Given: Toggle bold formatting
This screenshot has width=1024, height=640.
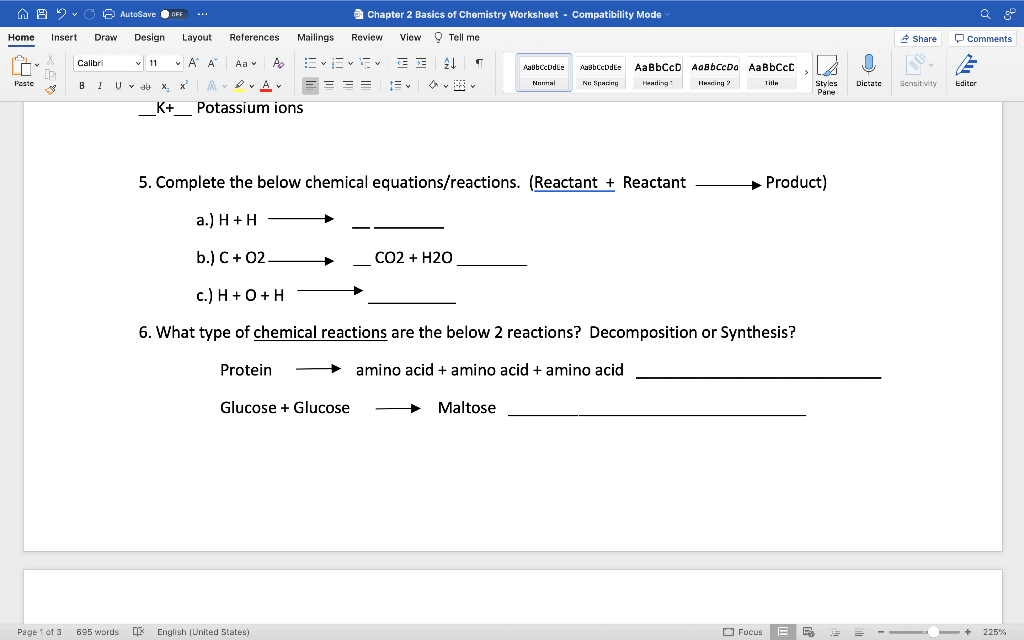Looking at the screenshot, I should 81,86.
